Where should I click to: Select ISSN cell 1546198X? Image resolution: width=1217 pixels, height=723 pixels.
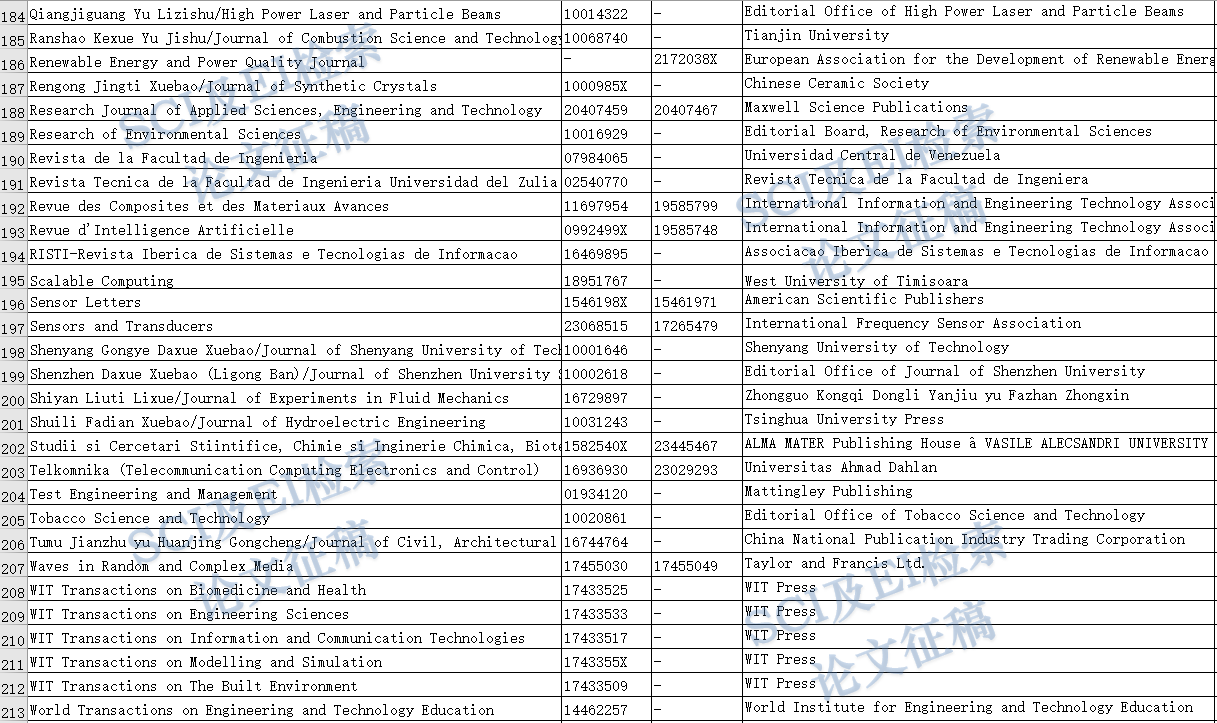tap(596, 302)
